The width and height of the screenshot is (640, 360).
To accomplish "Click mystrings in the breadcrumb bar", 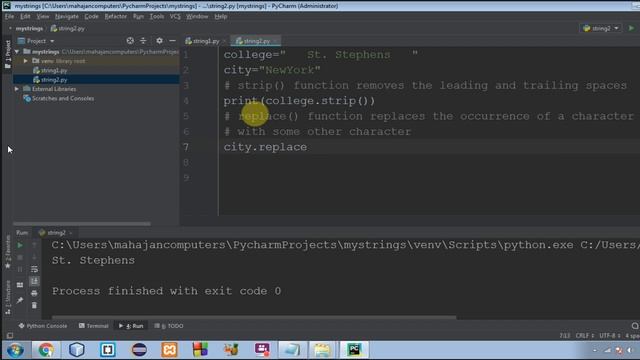I will (x=29, y=28).
